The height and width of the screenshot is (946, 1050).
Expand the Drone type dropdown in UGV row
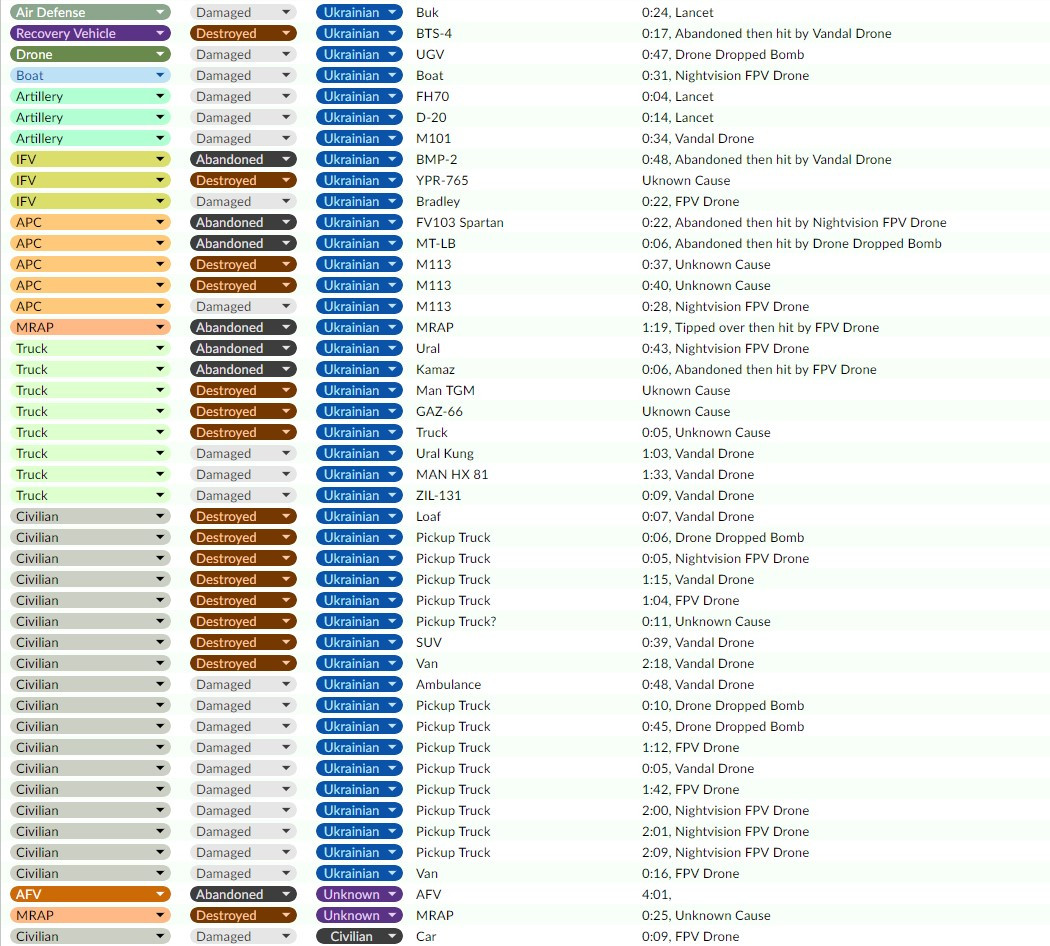(90, 54)
